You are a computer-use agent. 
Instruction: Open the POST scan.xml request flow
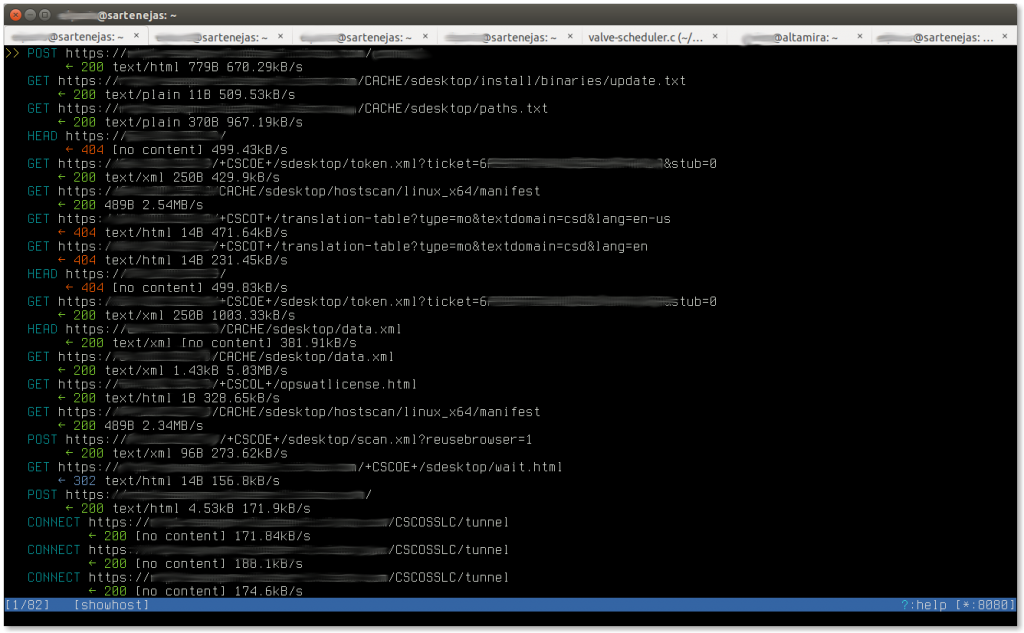click(x=300, y=439)
